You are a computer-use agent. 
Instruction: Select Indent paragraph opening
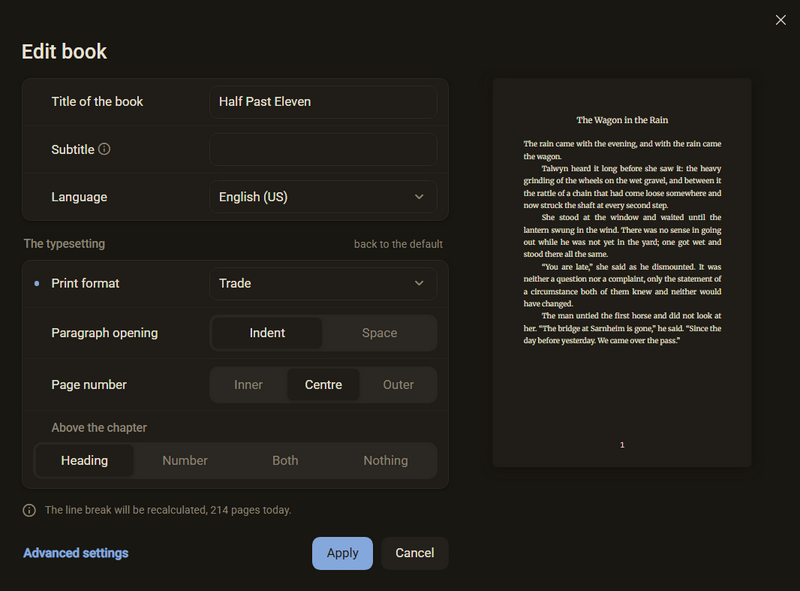click(x=267, y=333)
